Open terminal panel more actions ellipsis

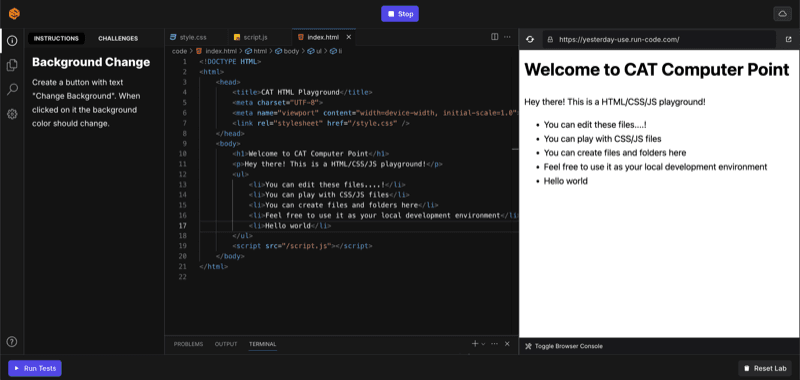pos(494,344)
